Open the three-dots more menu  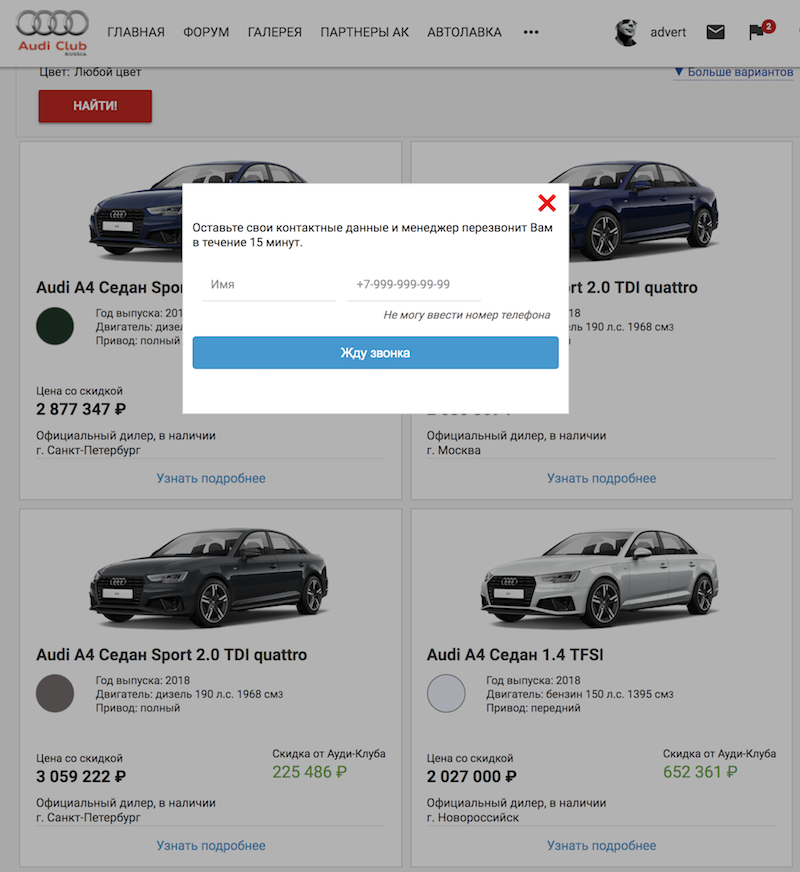pyautogui.click(x=530, y=32)
